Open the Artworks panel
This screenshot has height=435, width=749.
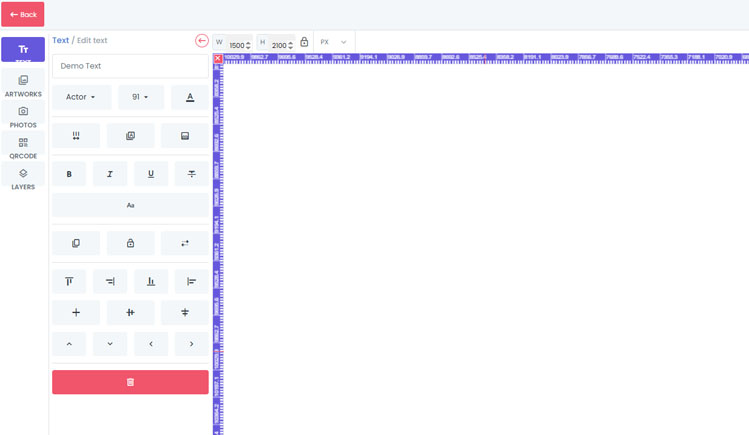[x=23, y=85]
